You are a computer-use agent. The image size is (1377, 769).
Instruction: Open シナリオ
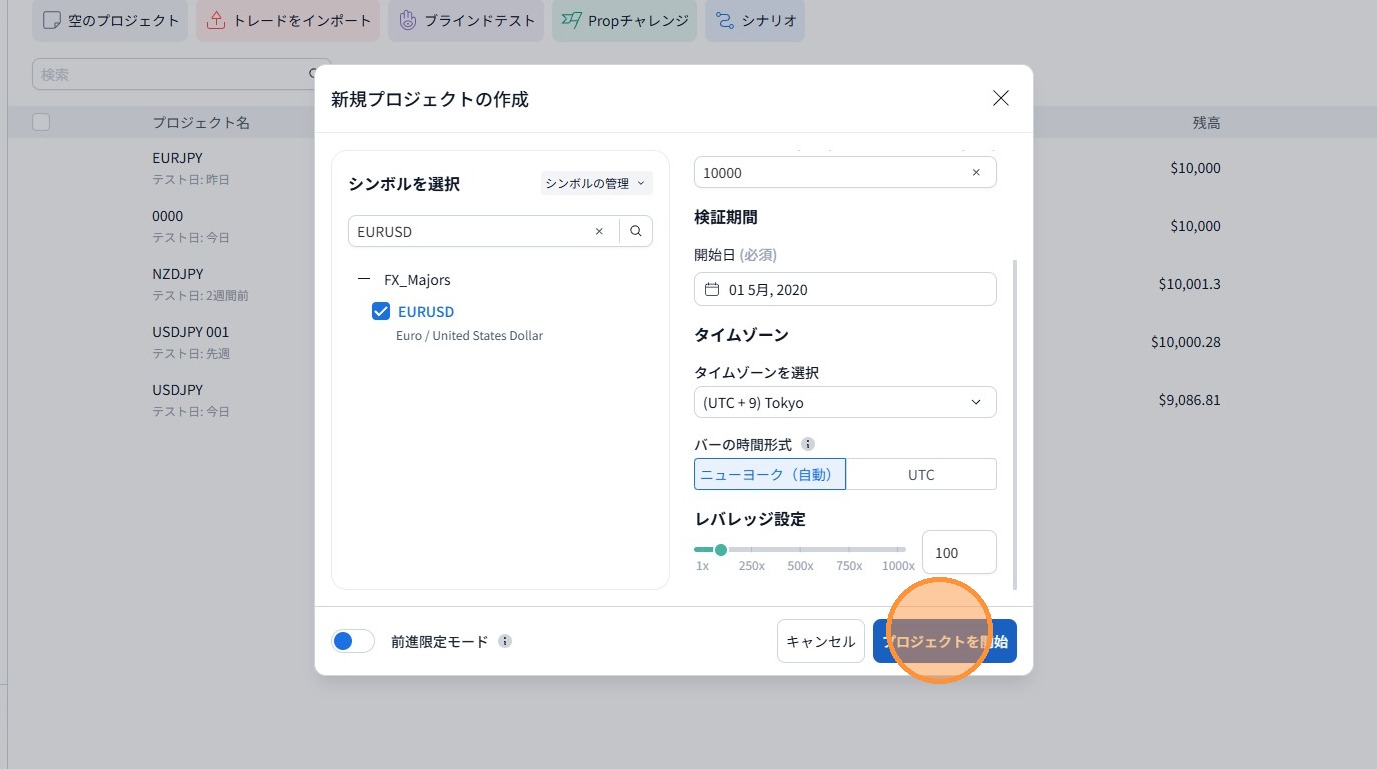coord(755,20)
